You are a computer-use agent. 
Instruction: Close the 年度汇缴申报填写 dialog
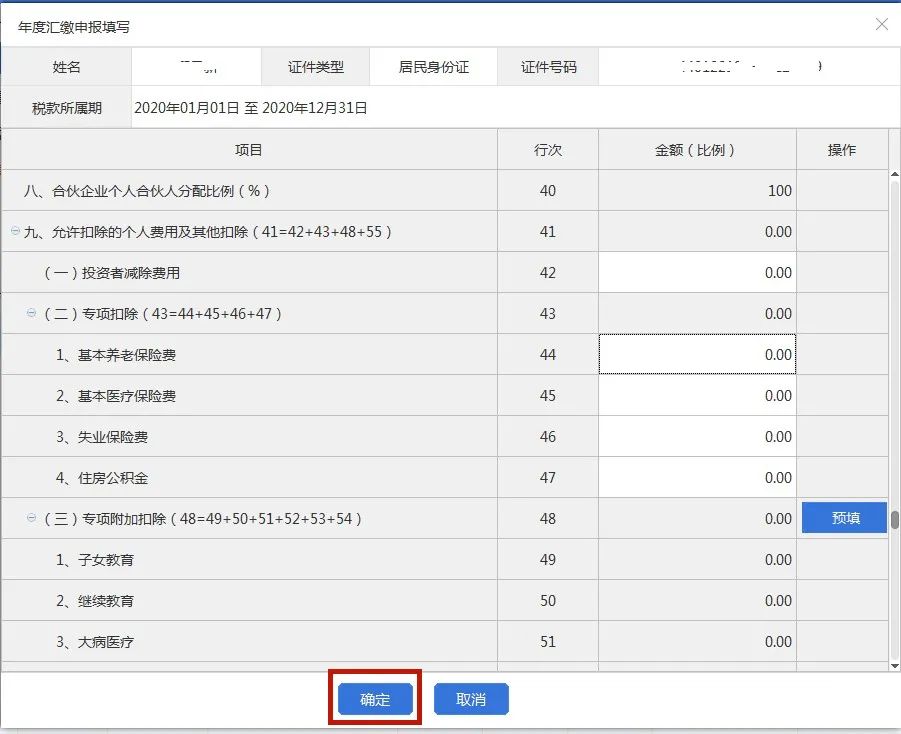[881, 24]
